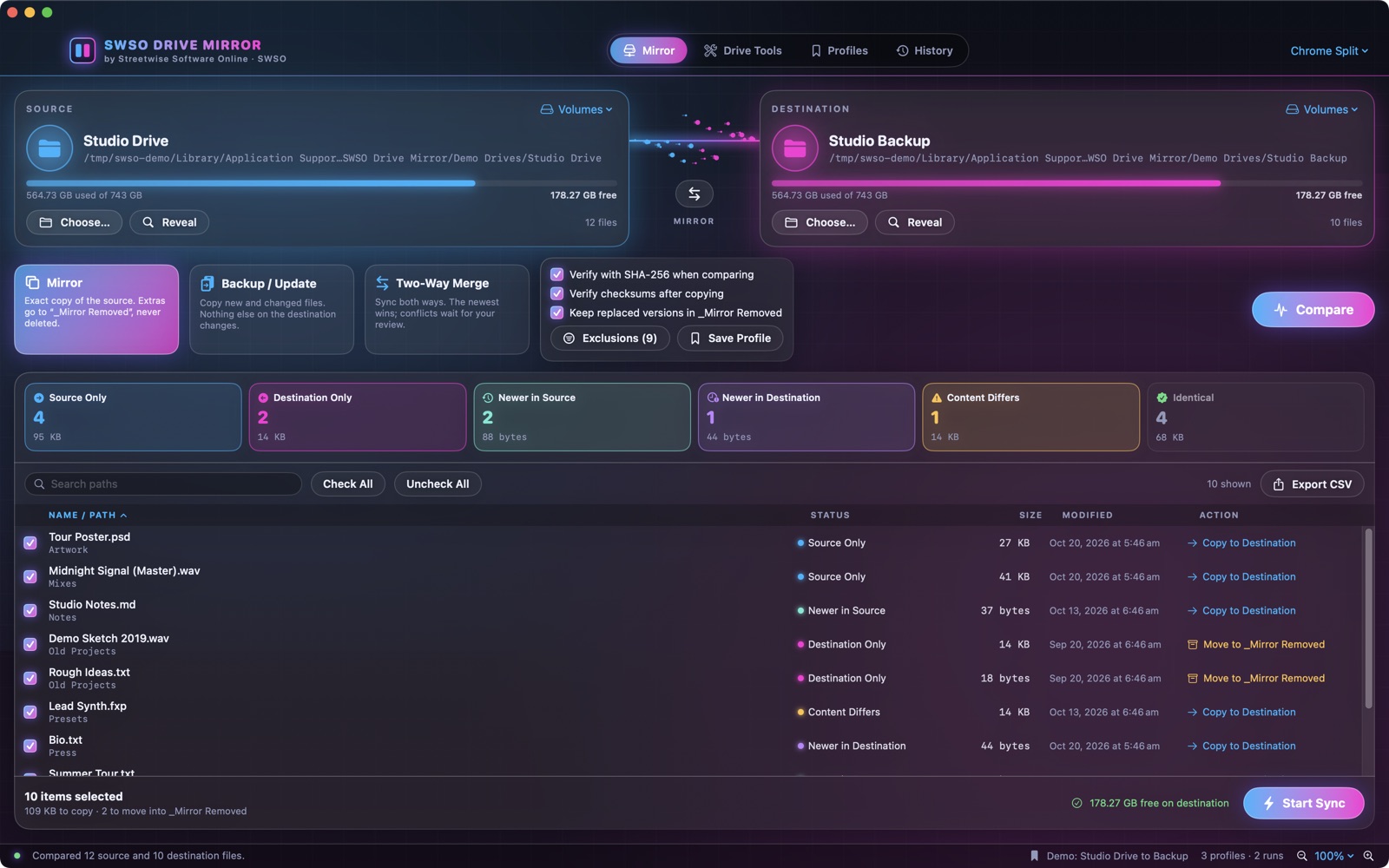The height and width of the screenshot is (868, 1389).
Task: Uncheck the Tour Poster.psd row
Action: [x=30, y=543]
